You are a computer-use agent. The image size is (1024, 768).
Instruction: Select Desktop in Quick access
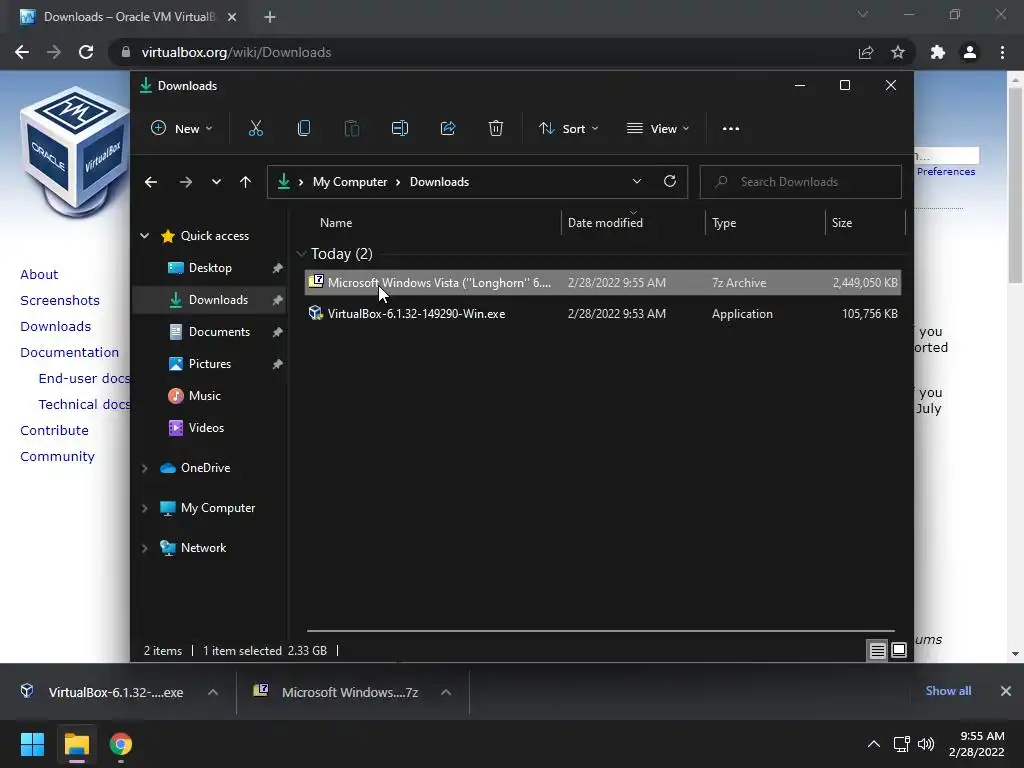click(x=210, y=268)
